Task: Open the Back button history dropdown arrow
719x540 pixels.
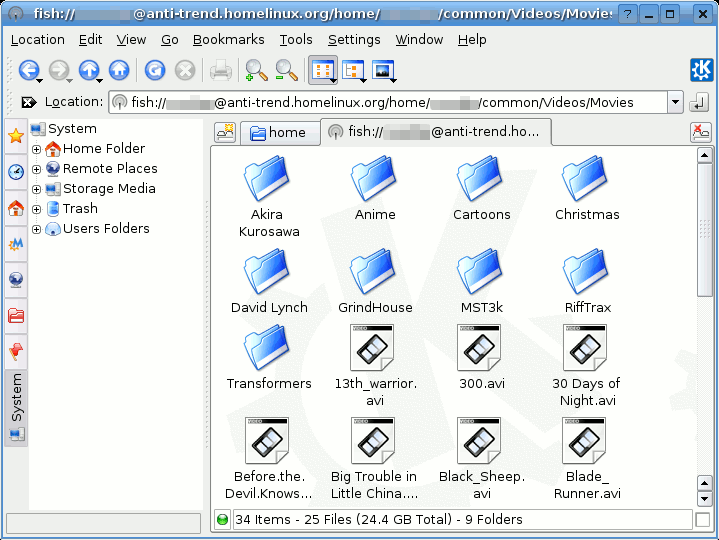Action: (39, 81)
